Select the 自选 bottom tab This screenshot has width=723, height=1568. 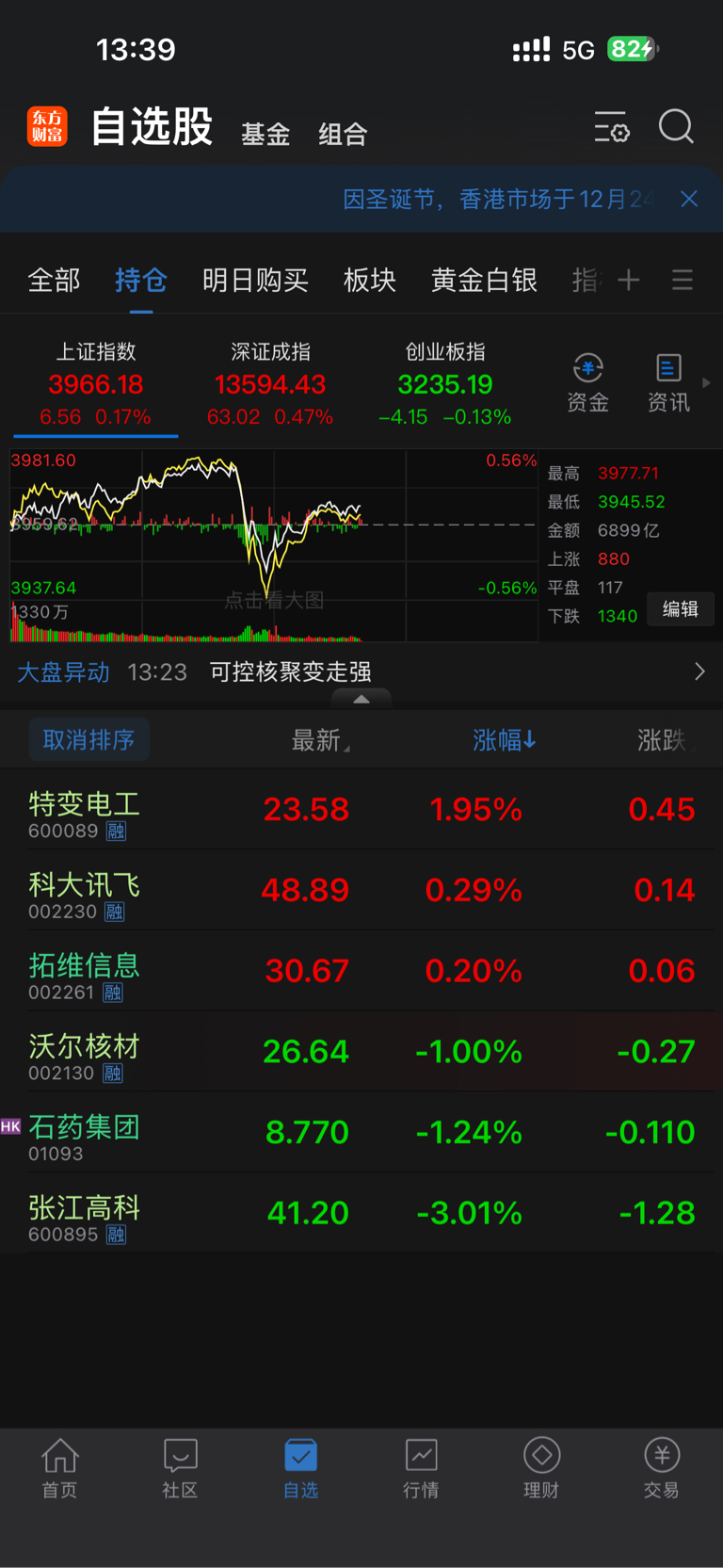click(x=300, y=1468)
